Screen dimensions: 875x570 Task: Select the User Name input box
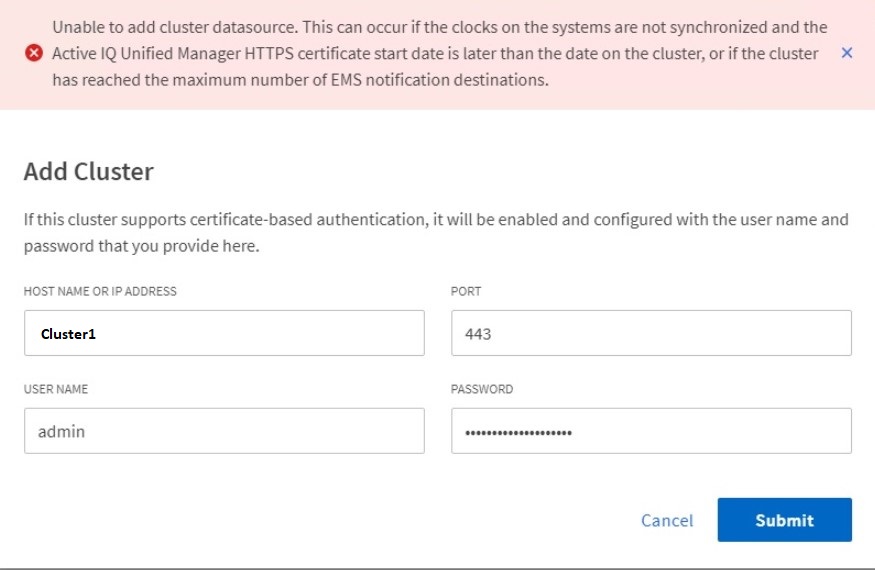point(224,431)
